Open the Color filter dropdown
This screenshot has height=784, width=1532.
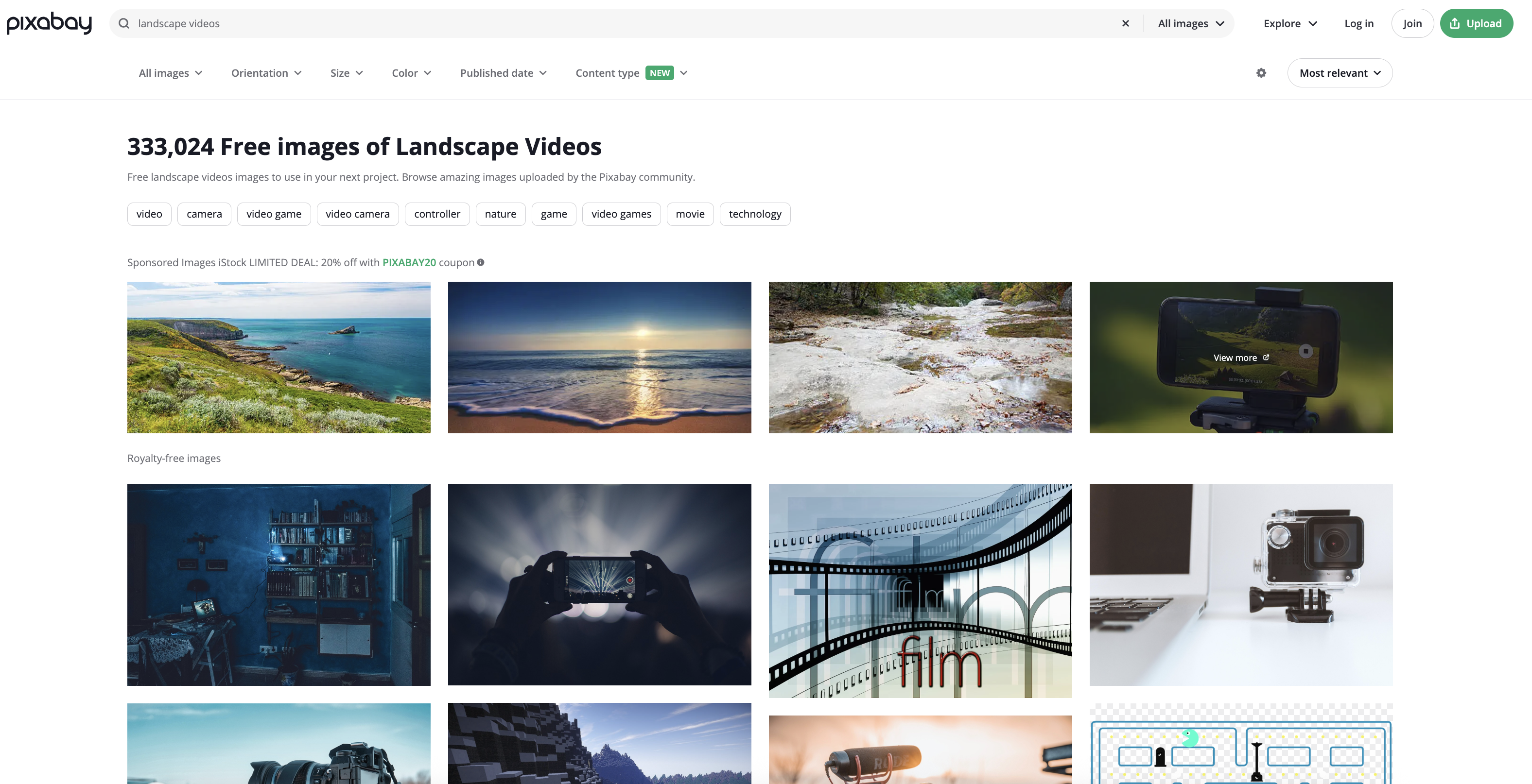411,72
